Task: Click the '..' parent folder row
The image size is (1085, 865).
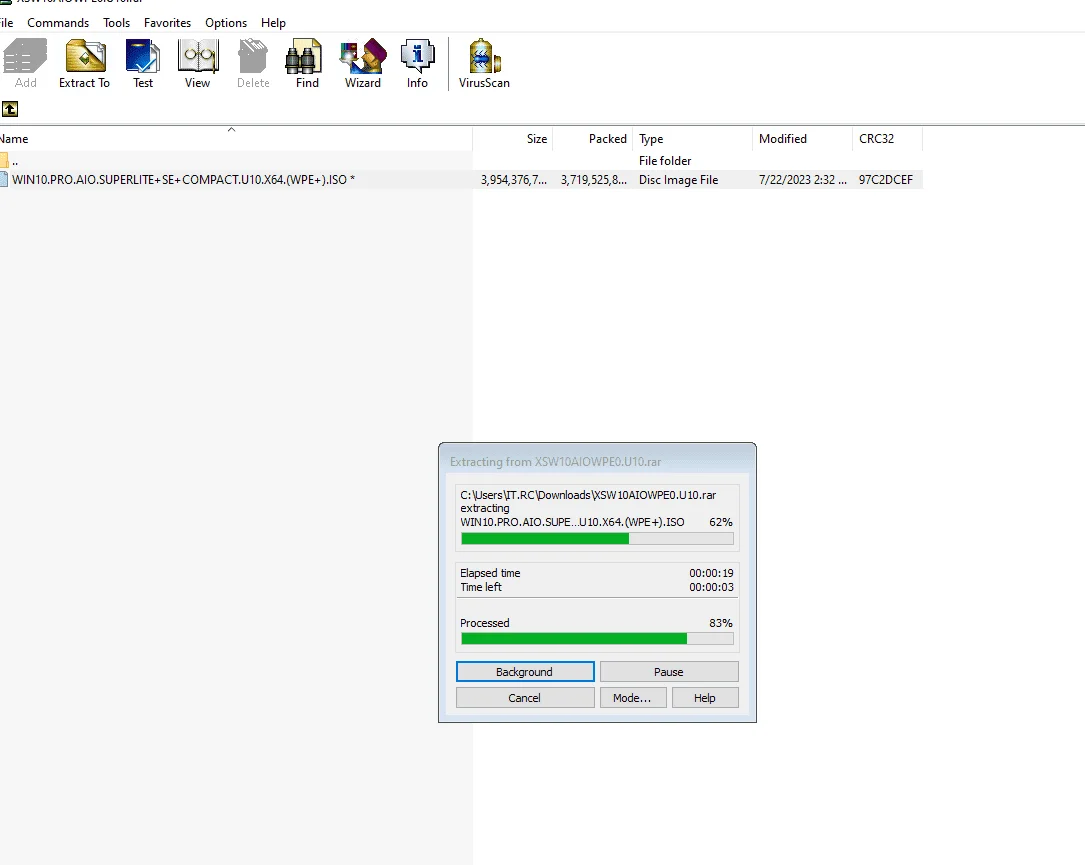Action: [461, 161]
